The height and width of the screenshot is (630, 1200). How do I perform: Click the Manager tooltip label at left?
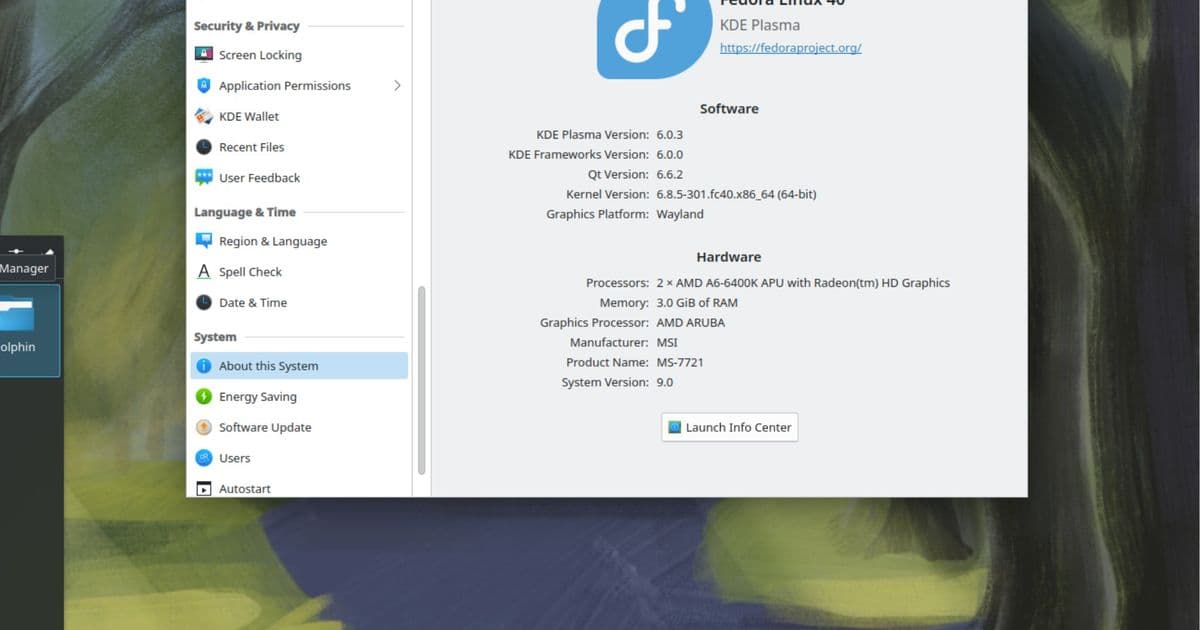25,268
